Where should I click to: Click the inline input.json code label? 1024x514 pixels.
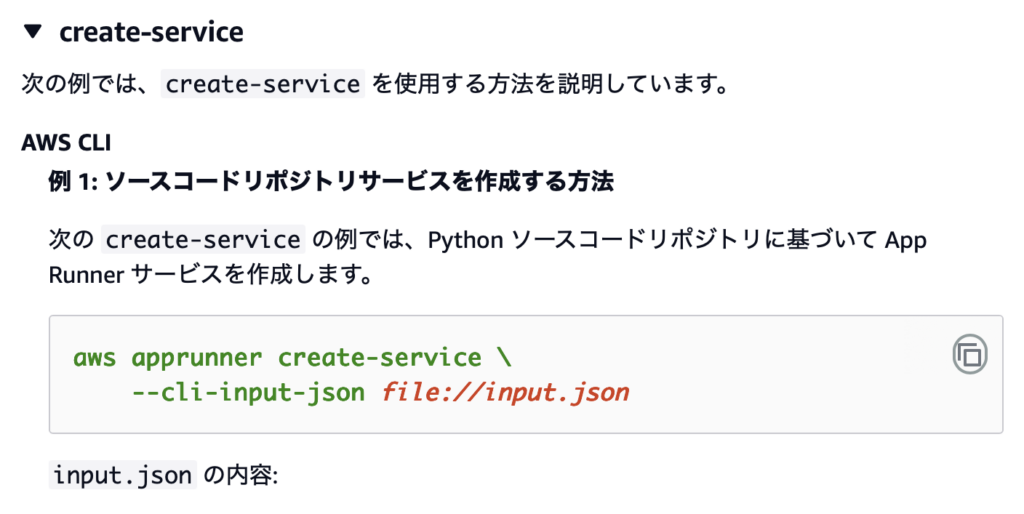(122, 475)
